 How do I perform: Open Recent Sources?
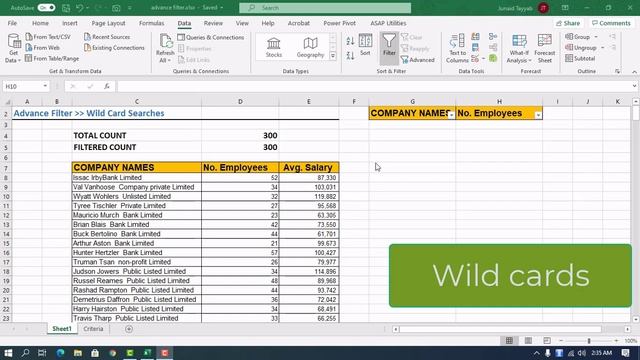[x=107, y=37]
